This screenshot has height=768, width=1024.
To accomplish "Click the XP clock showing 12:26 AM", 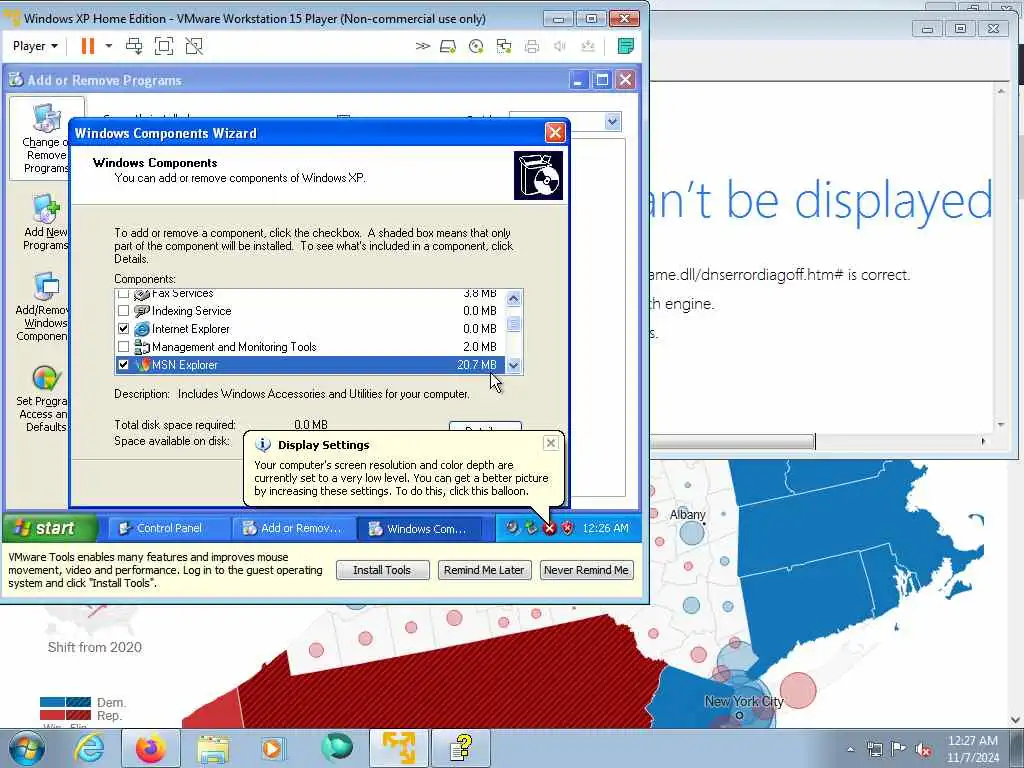I will 605,528.
